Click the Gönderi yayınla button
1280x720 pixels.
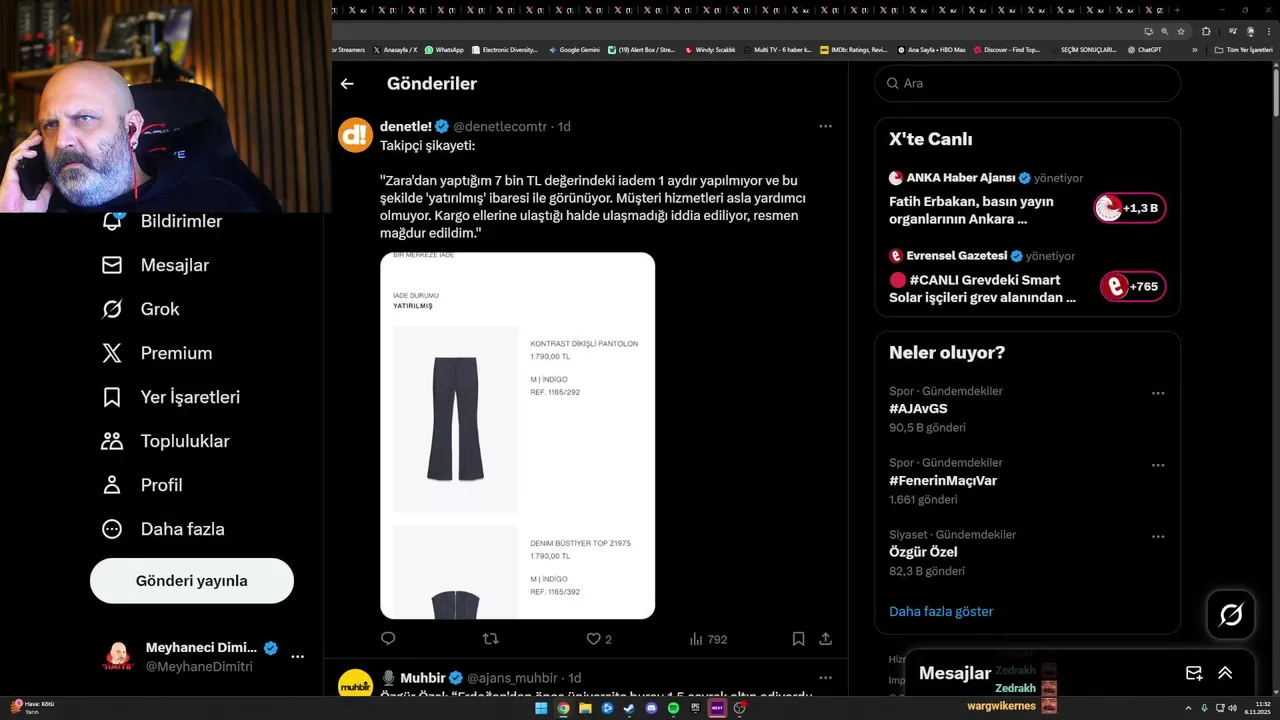tap(192, 581)
